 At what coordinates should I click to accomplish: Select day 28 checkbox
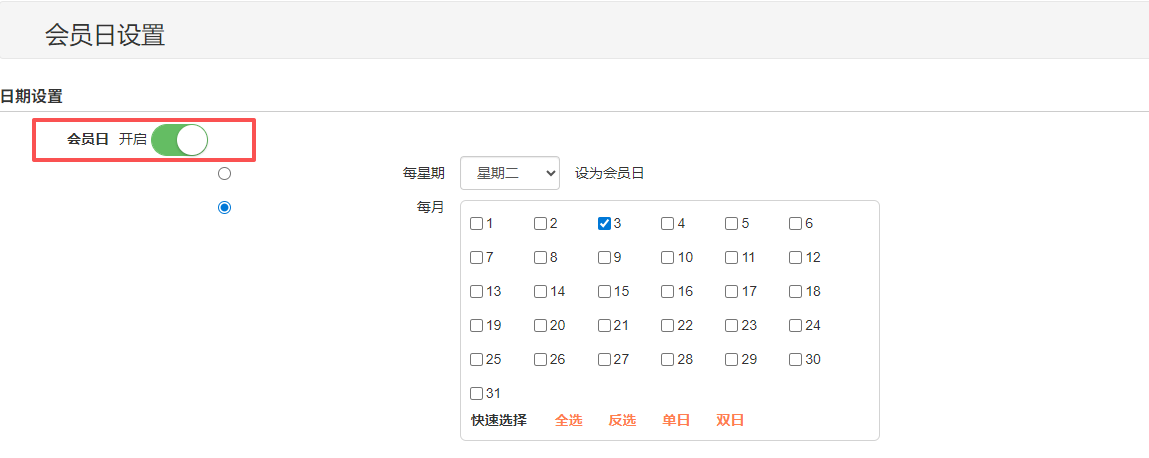(x=668, y=360)
